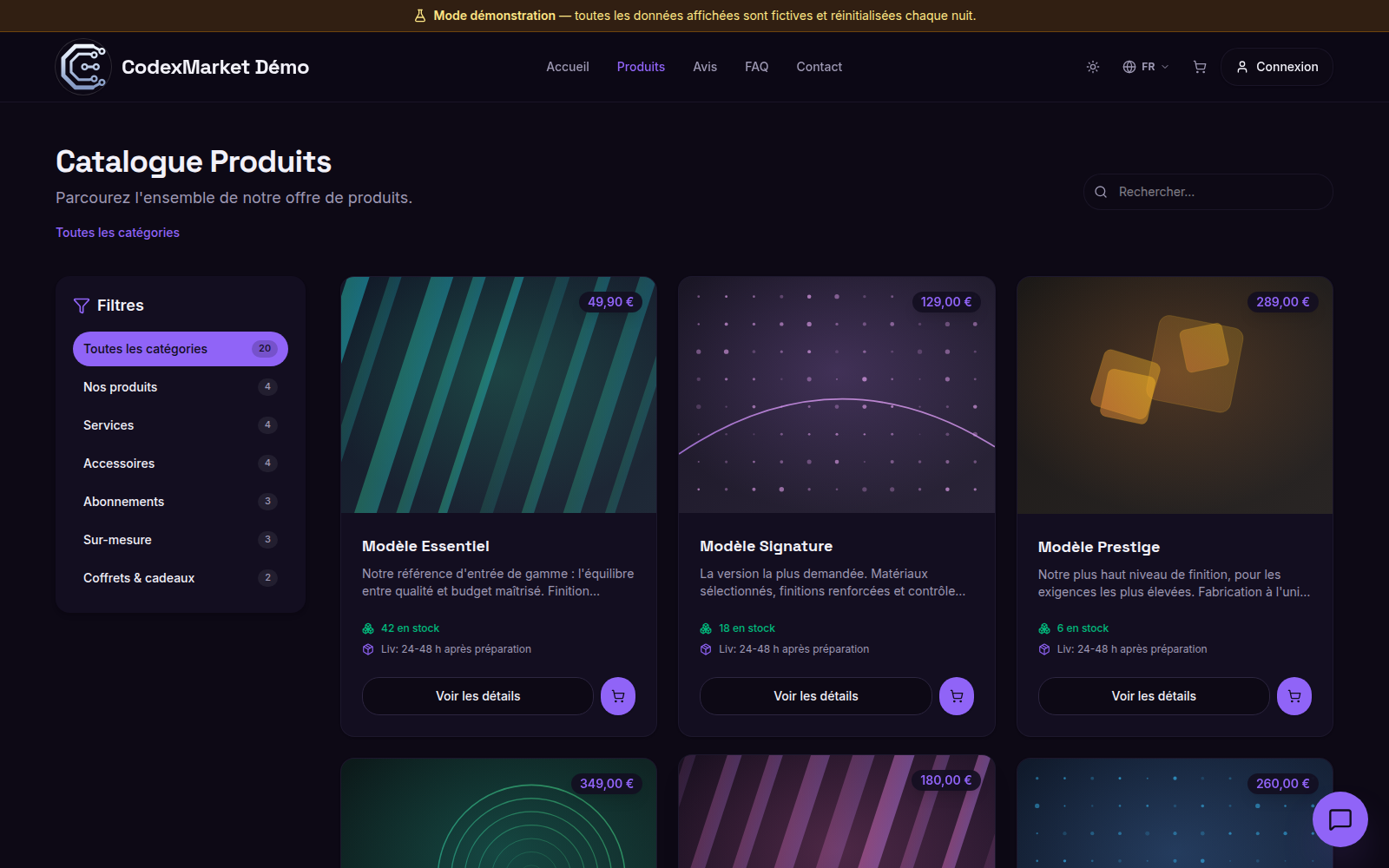Filter by Sur-mesure category
The image size is (1389, 868).
(x=181, y=540)
